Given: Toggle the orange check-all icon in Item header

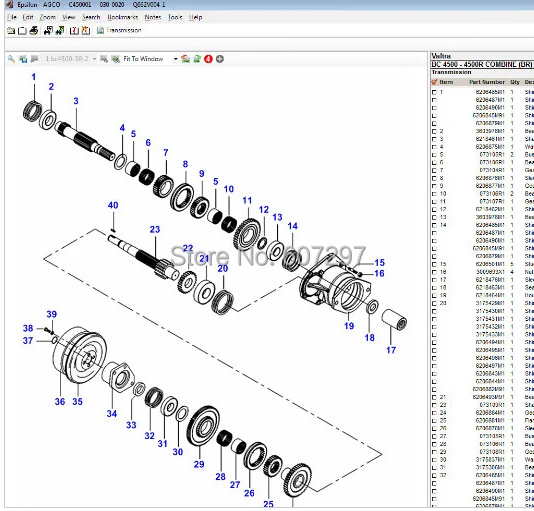Looking at the screenshot, I should pos(434,82).
